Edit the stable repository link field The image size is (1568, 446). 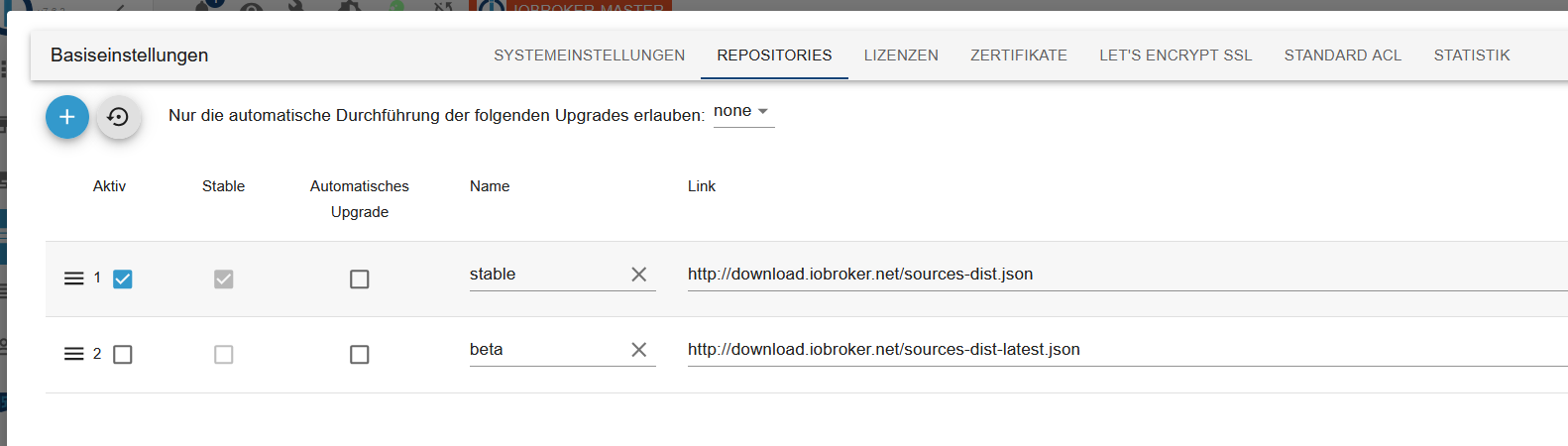(x=1128, y=275)
